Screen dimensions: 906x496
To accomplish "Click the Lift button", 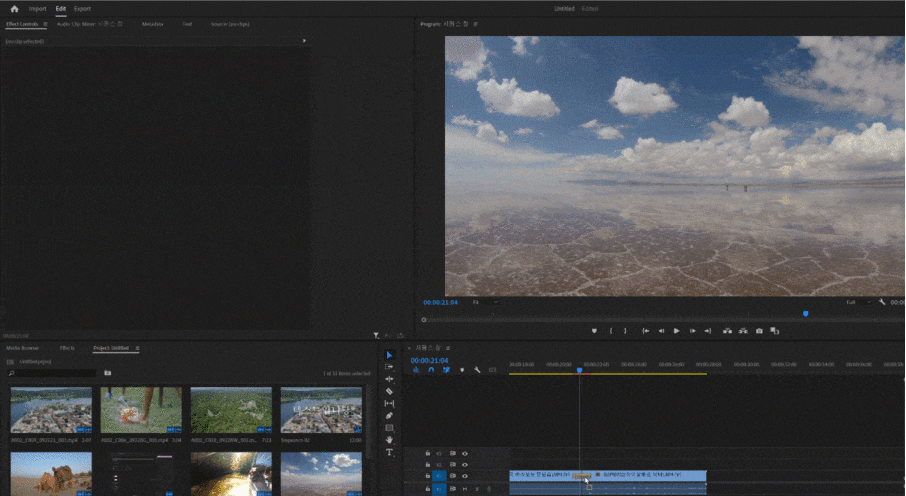I will [727, 331].
